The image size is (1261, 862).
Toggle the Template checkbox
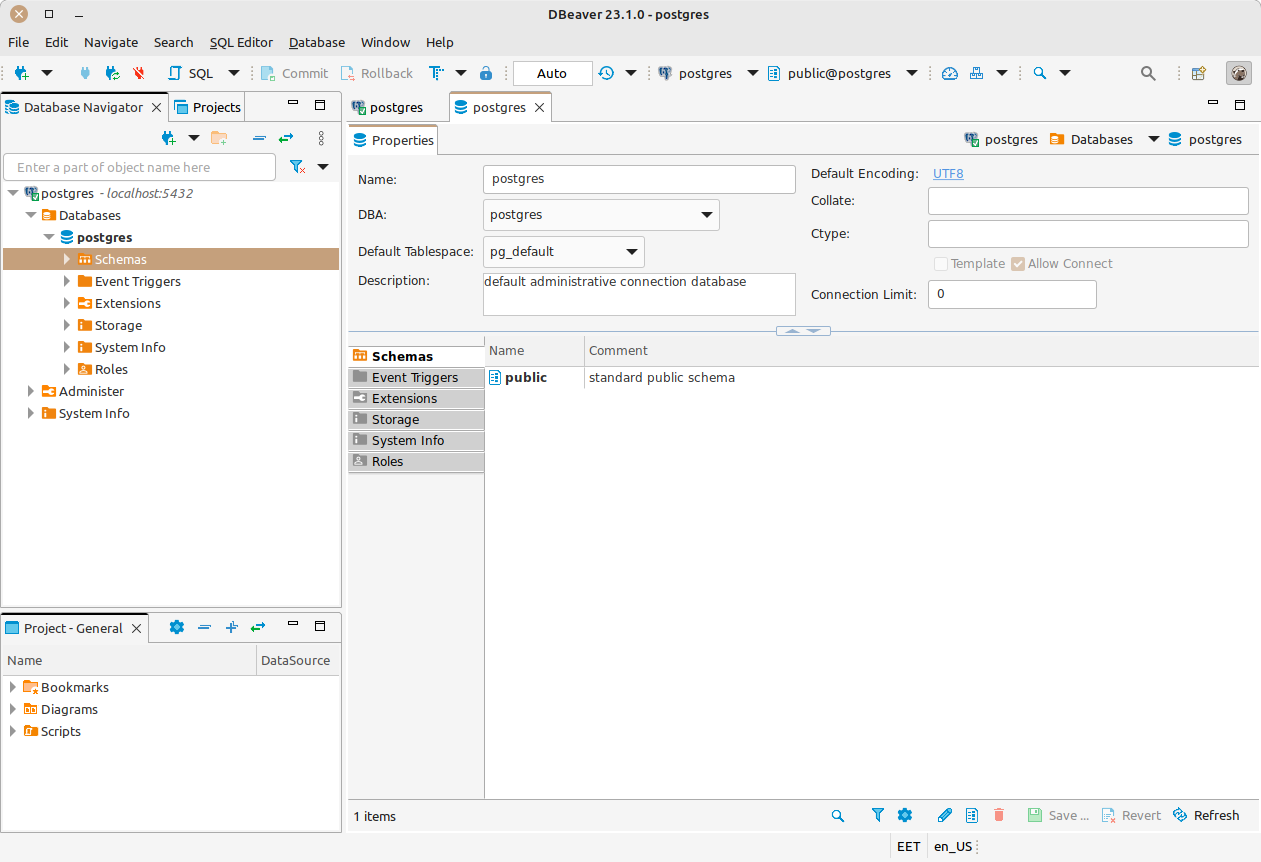[941, 264]
